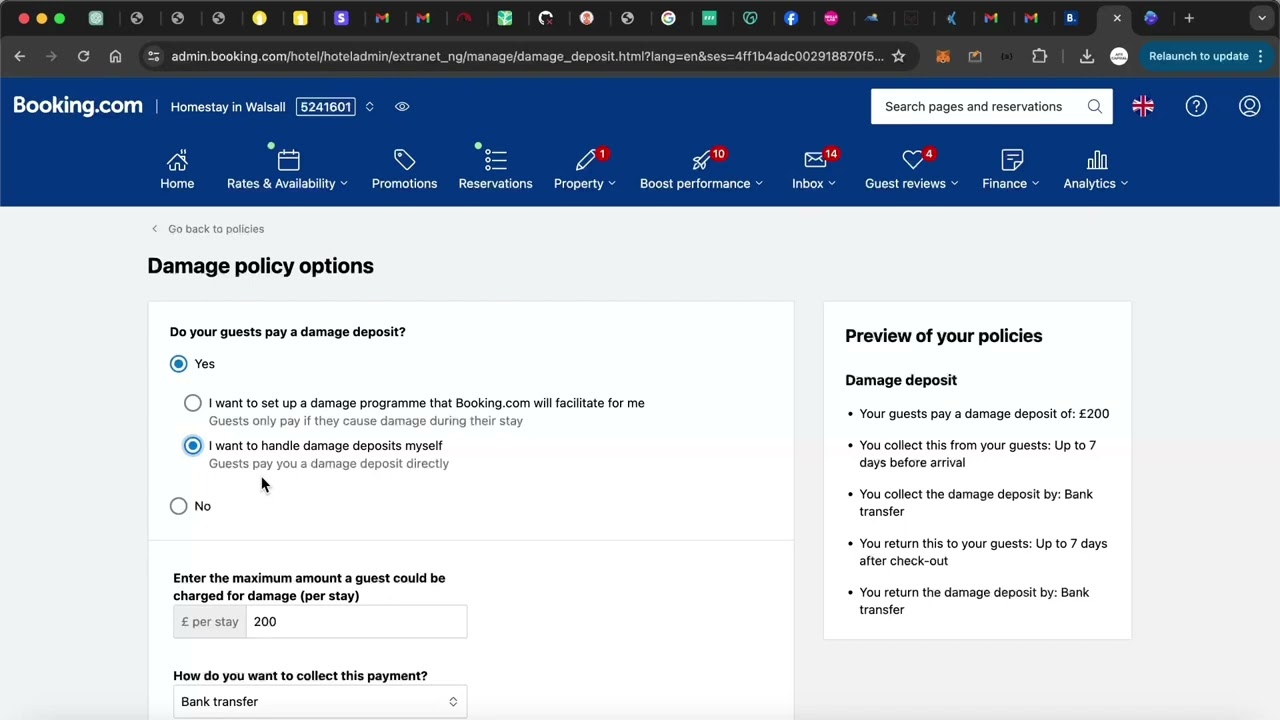
Task: Click the browser home icon
Action: tap(115, 56)
